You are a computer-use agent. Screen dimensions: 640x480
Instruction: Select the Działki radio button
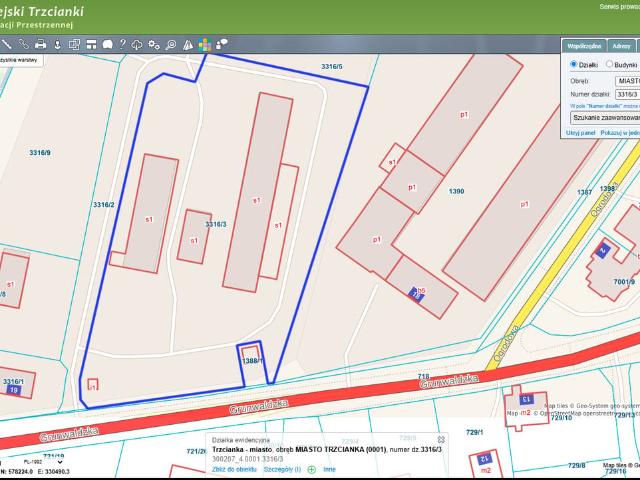pos(574,64)
